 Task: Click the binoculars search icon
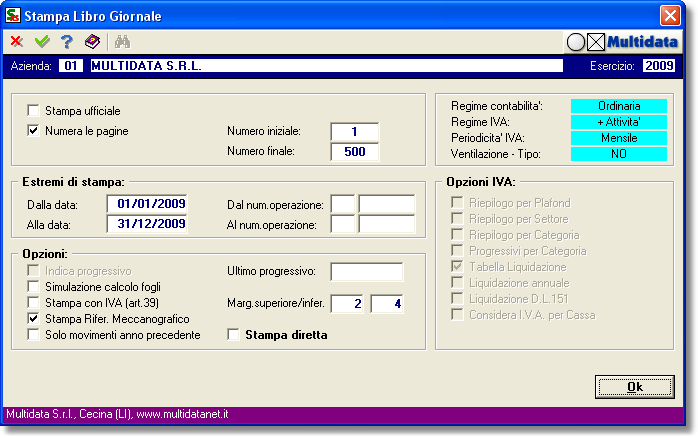122,42
